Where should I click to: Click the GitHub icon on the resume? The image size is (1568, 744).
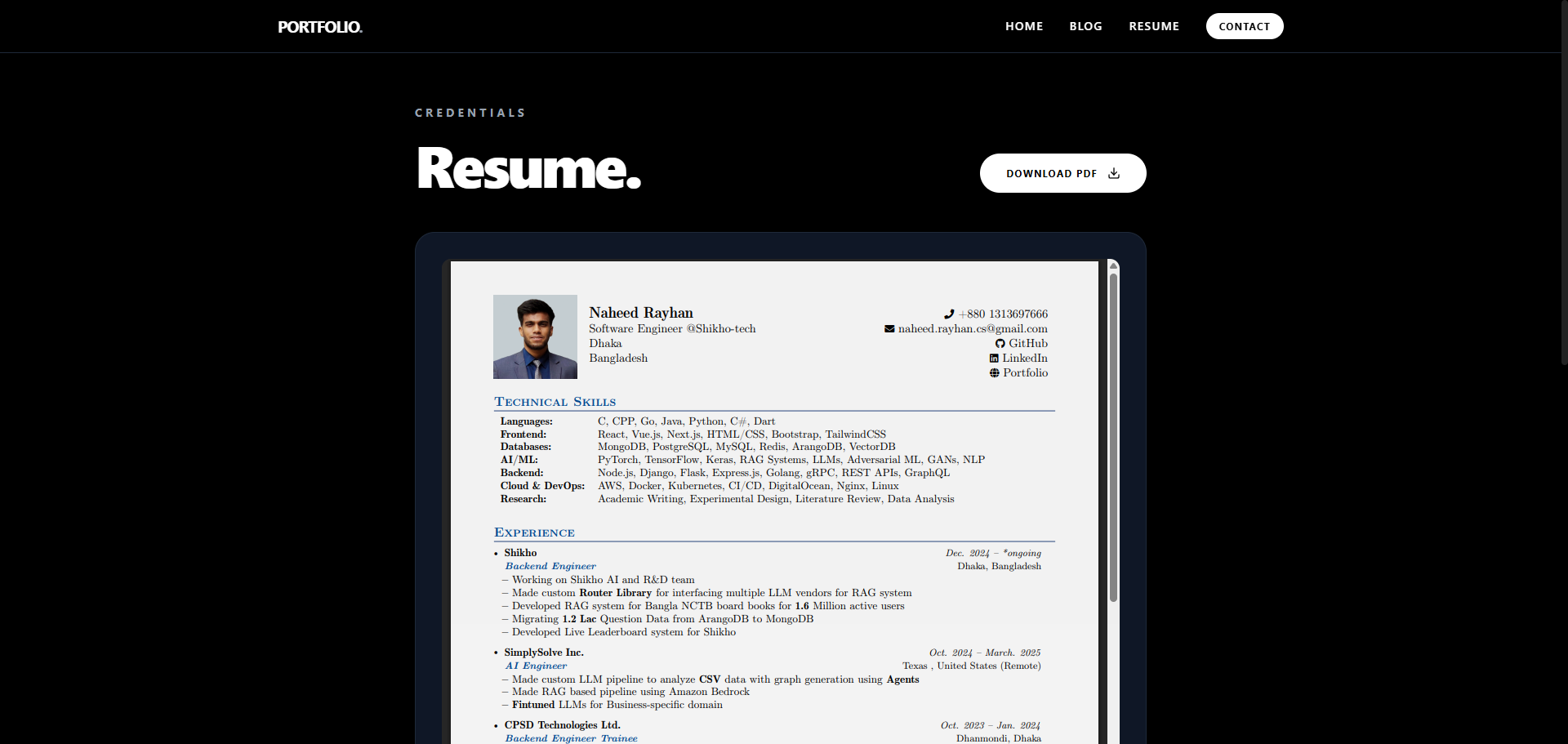click(x=1001, y=343)
